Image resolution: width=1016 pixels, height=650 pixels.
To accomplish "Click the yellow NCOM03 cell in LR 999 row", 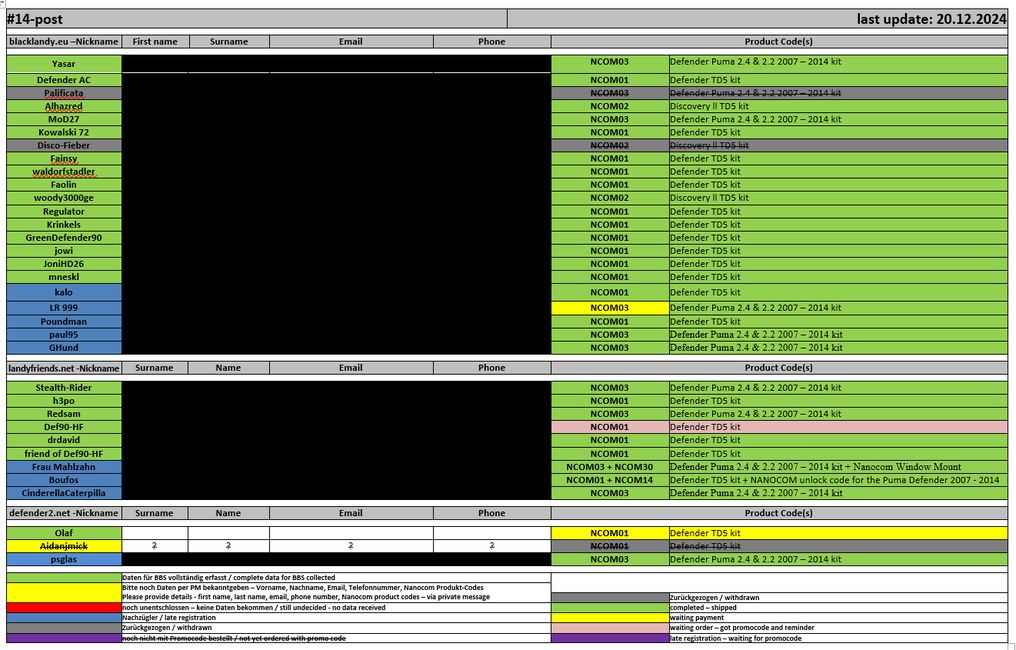I will [610, 308].
